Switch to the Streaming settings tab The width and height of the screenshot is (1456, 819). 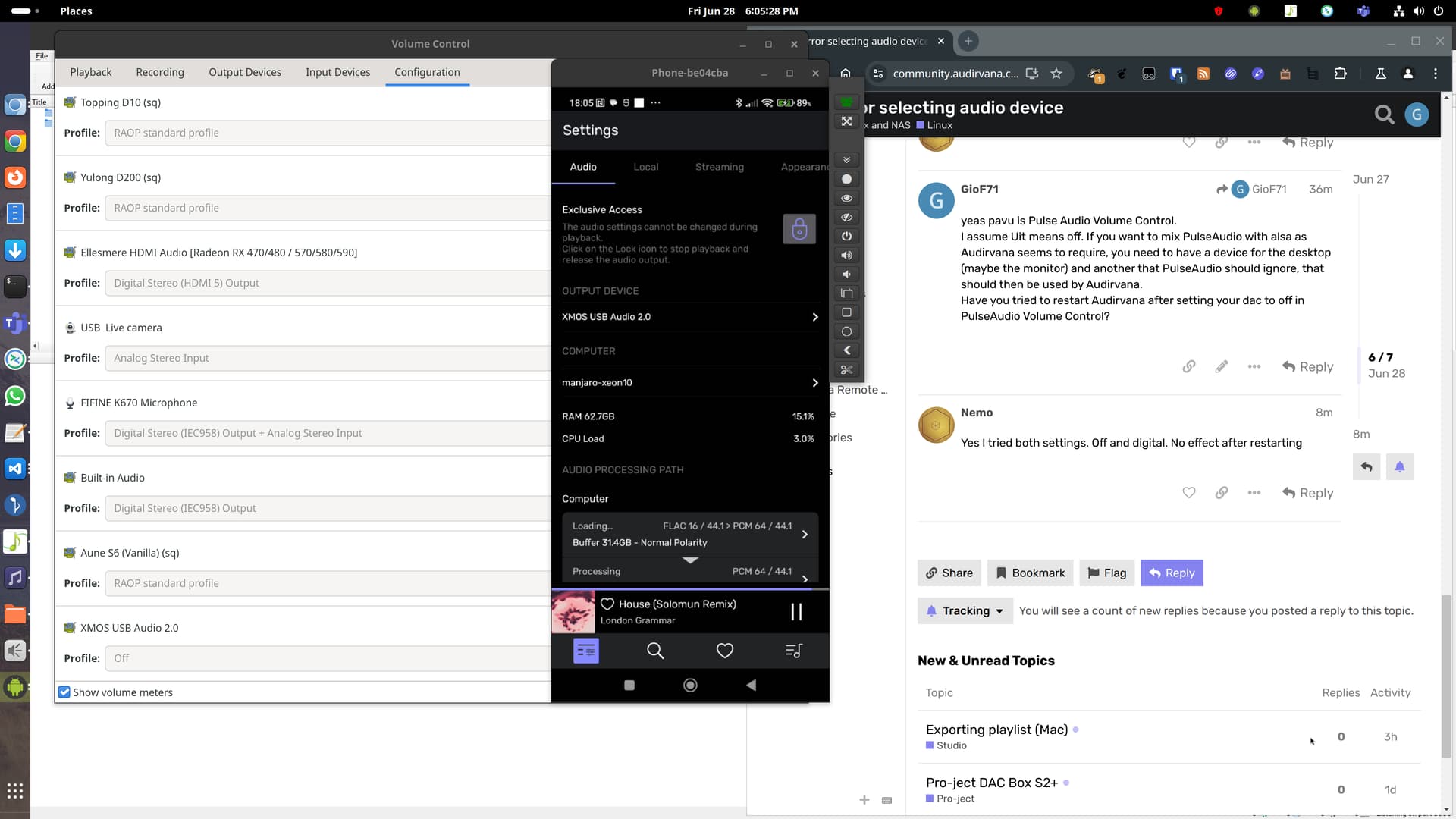point(719,167)
